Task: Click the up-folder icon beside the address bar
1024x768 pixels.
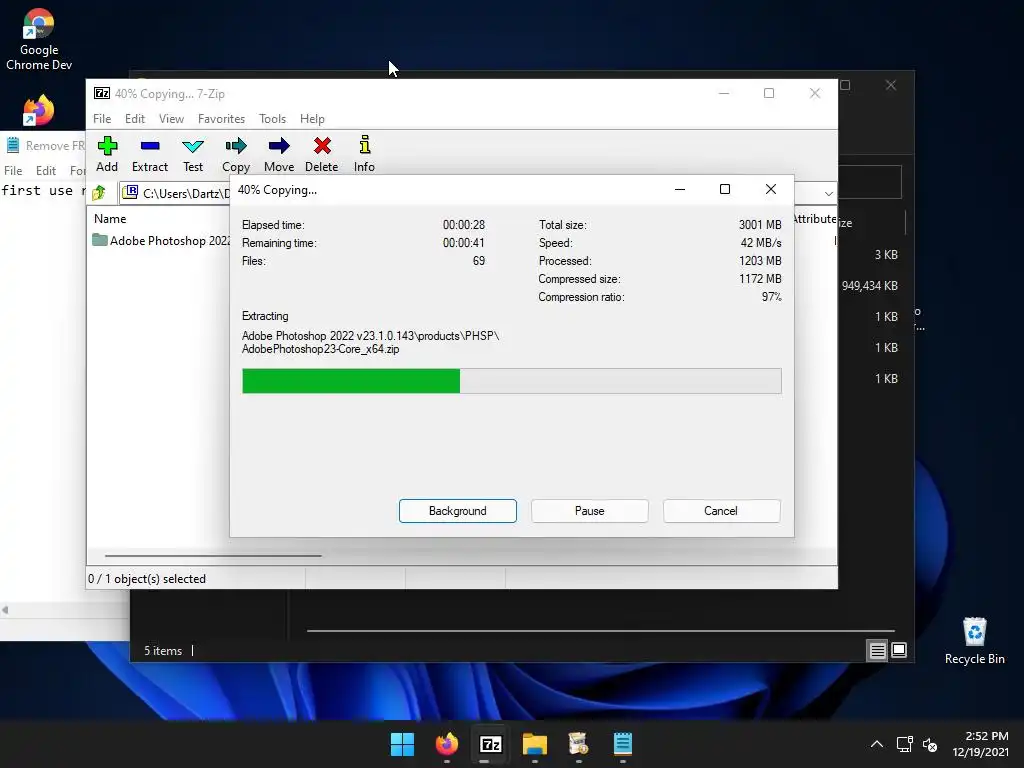Action: click(99, 193)
